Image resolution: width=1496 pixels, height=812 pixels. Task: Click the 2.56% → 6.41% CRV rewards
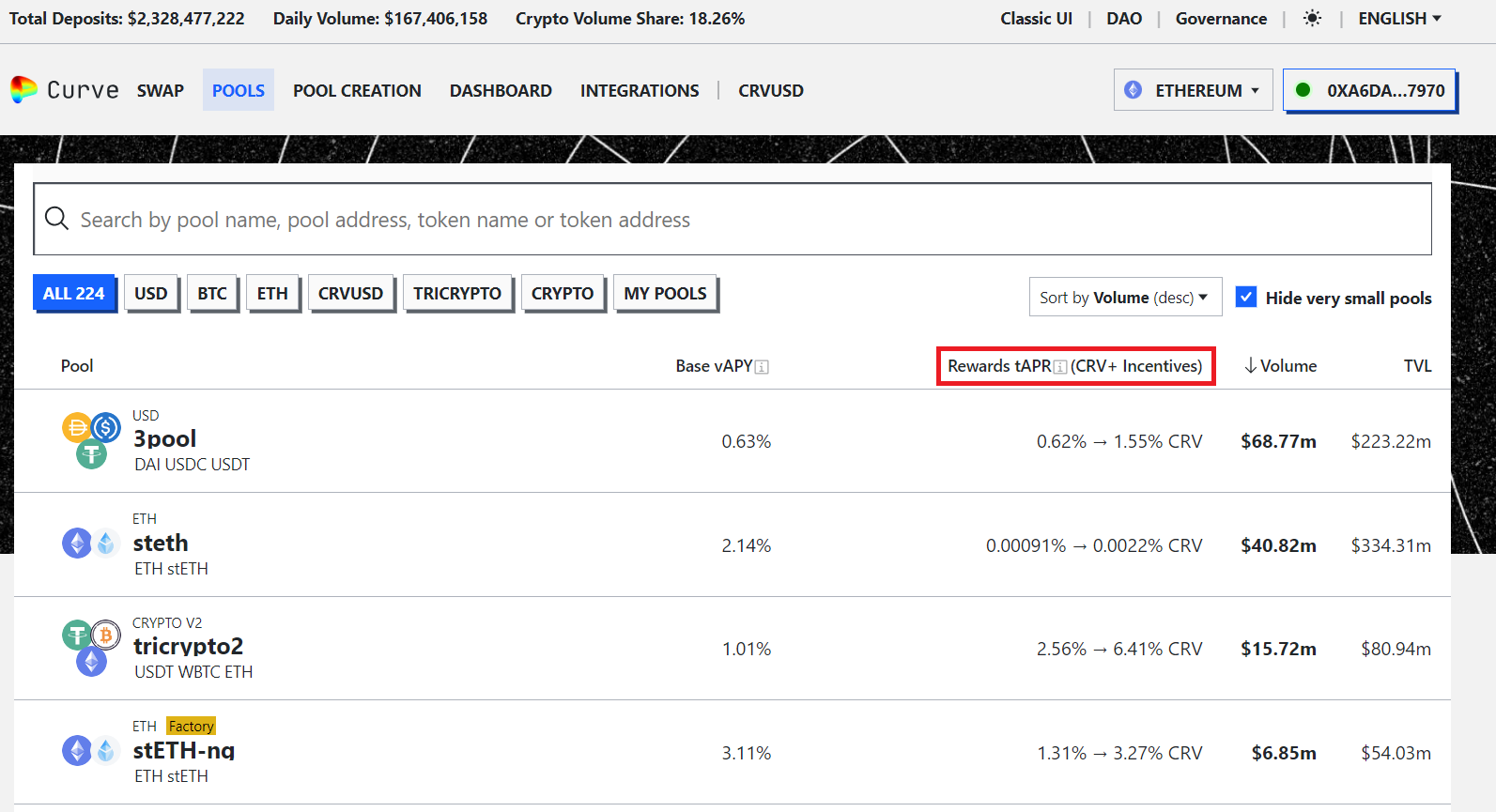1119,649
